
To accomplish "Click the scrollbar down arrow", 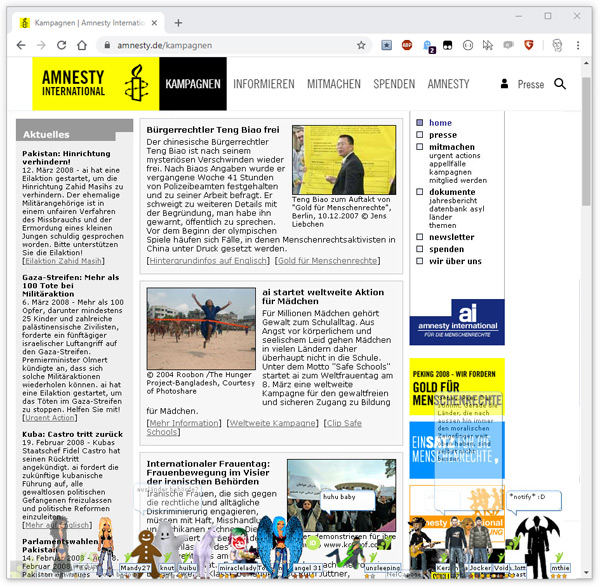I will [x=586, y=573].
